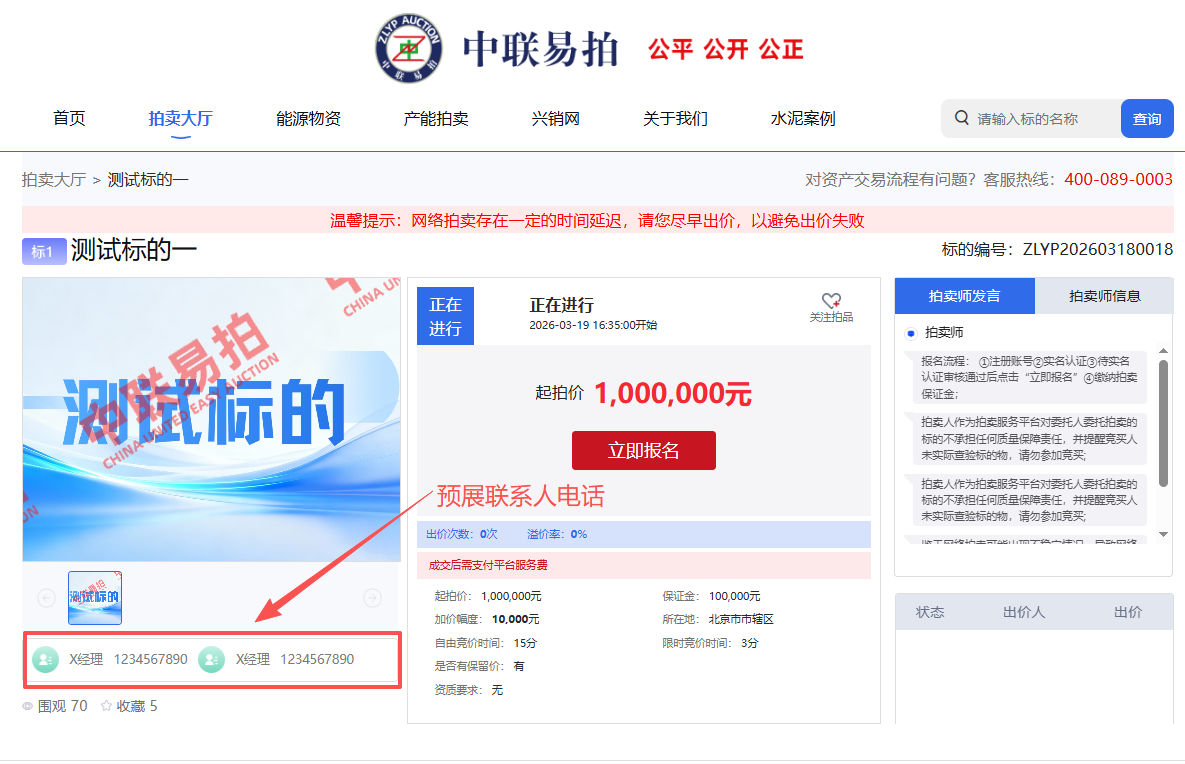Click the large 测试标的 main image
Image resolution: width=1185 pixels, height=764 pixels.
[212, 419]
